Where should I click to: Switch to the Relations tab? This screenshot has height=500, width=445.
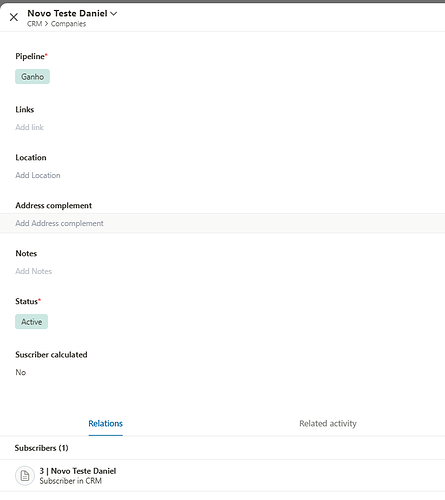tap(106, 423)
